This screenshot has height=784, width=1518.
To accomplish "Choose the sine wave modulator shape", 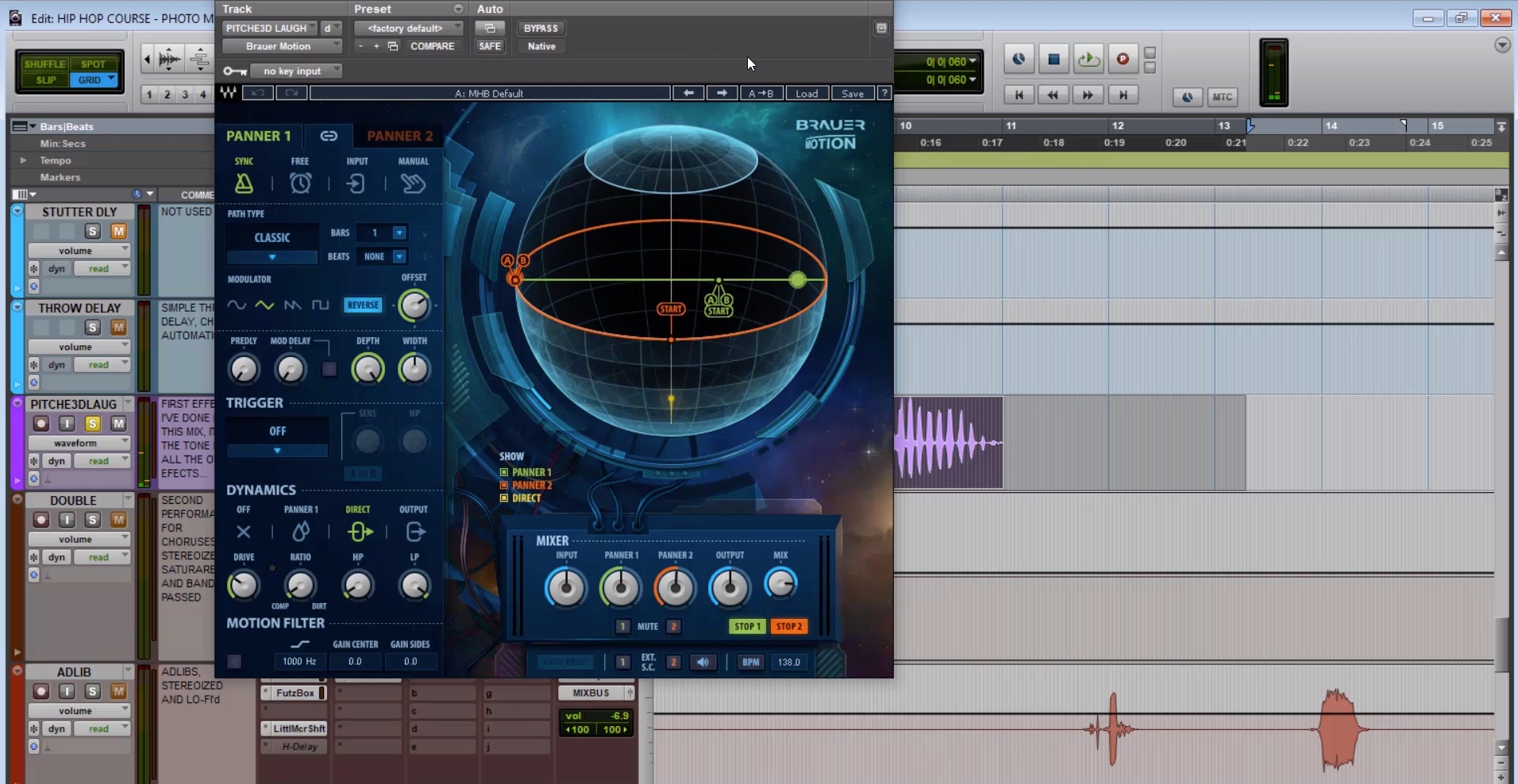I will [237, 305].
